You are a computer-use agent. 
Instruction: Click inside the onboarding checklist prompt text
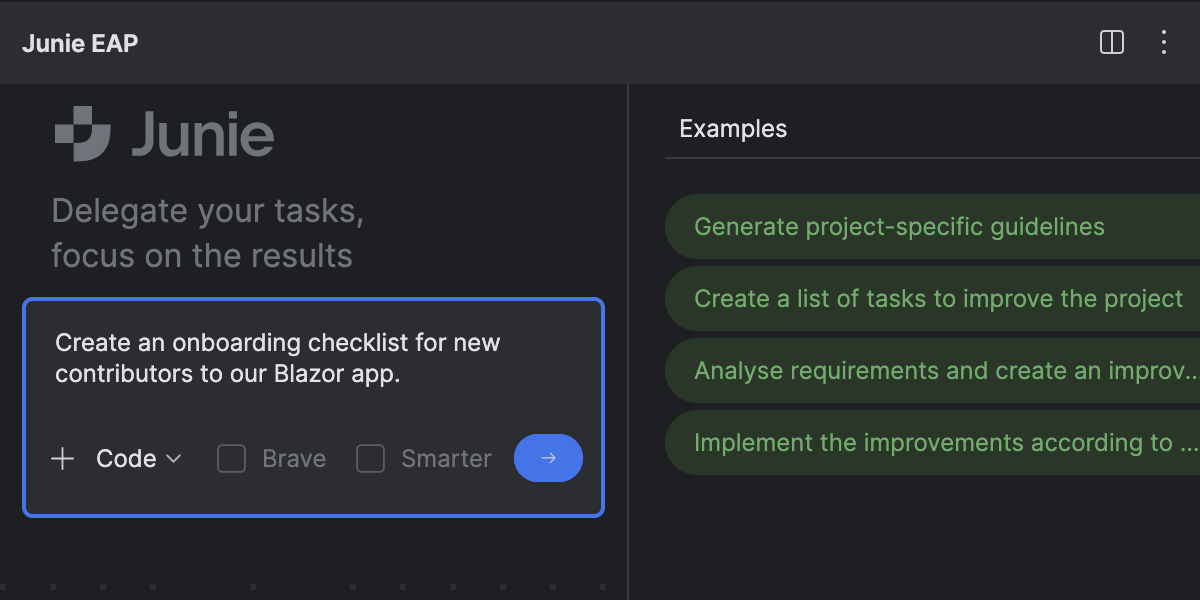(x=277, y=358)
